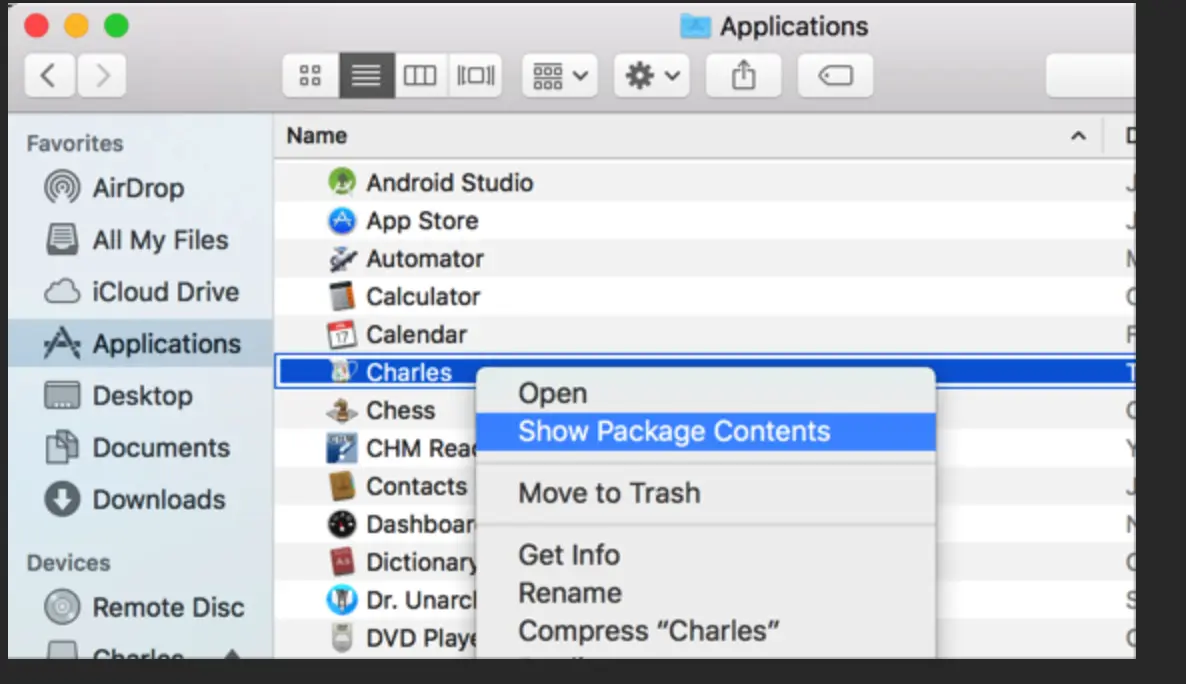Click the Contacts app icon
The image size is (1186, 684).
pos(342,486)
